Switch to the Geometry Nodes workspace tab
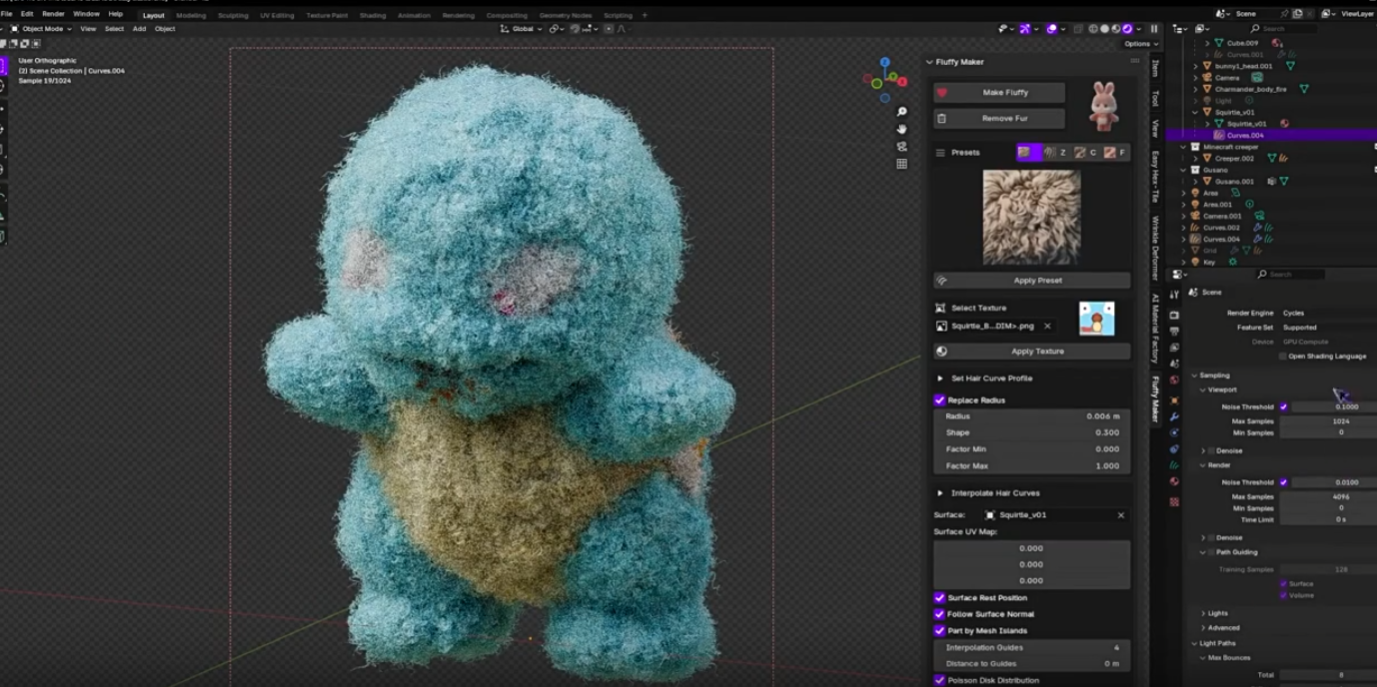This screenshot has width=1377, height=687. [565, 15]
